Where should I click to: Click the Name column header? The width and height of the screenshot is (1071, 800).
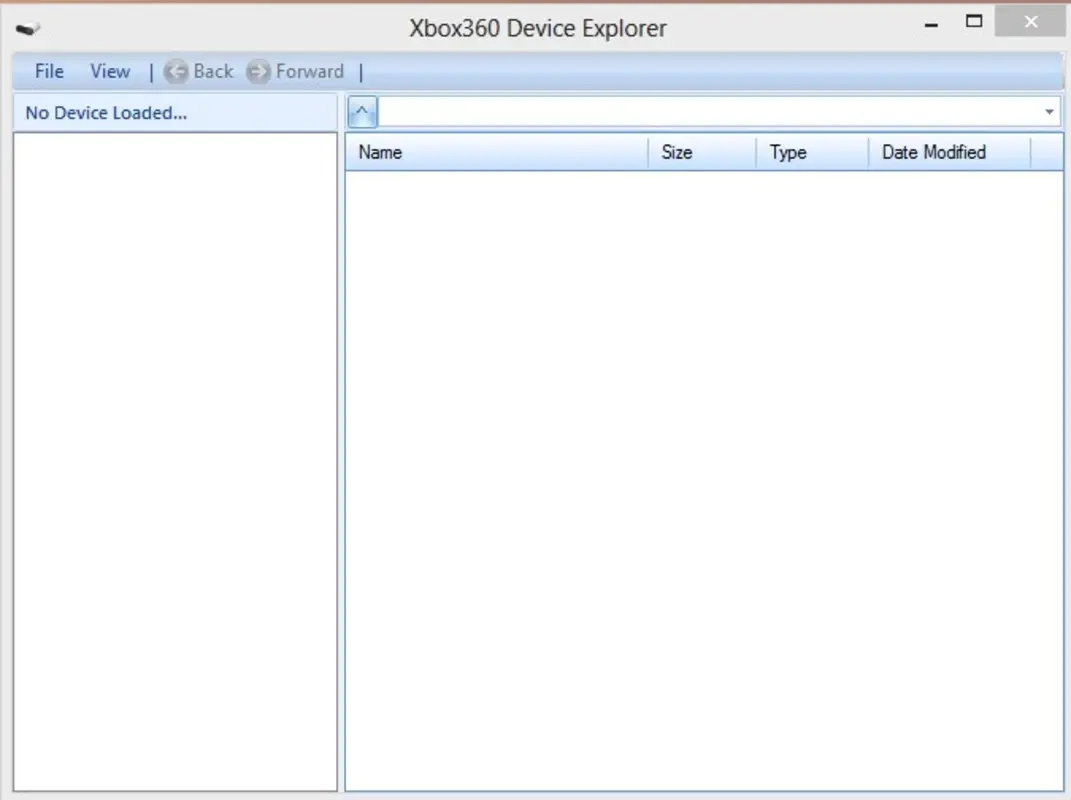click(x=380, y=152)
